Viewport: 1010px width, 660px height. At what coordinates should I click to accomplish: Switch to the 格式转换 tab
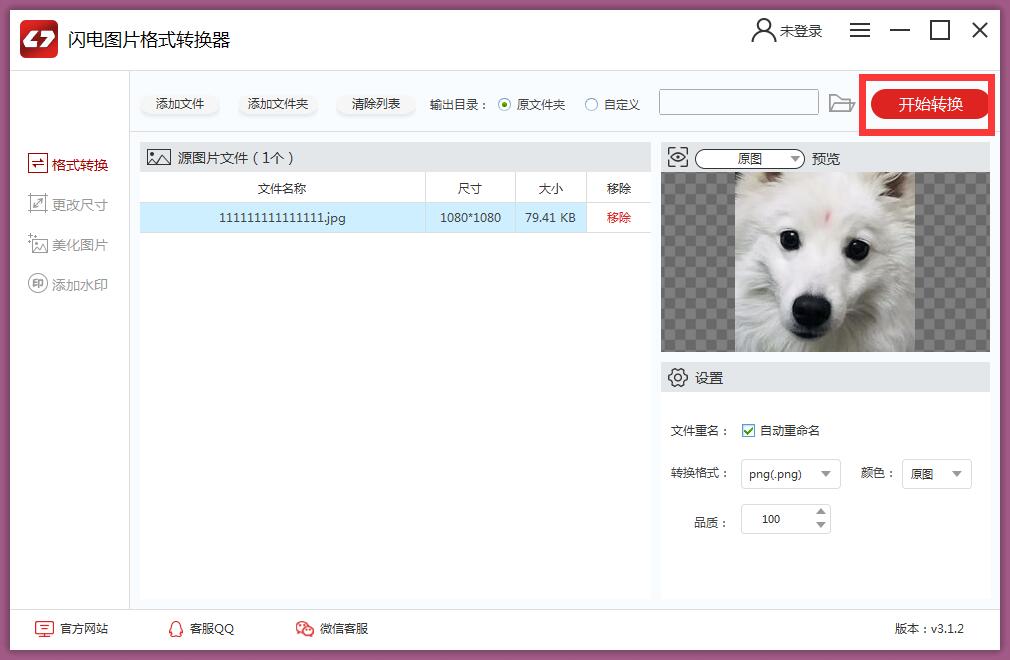coord(68,164)
